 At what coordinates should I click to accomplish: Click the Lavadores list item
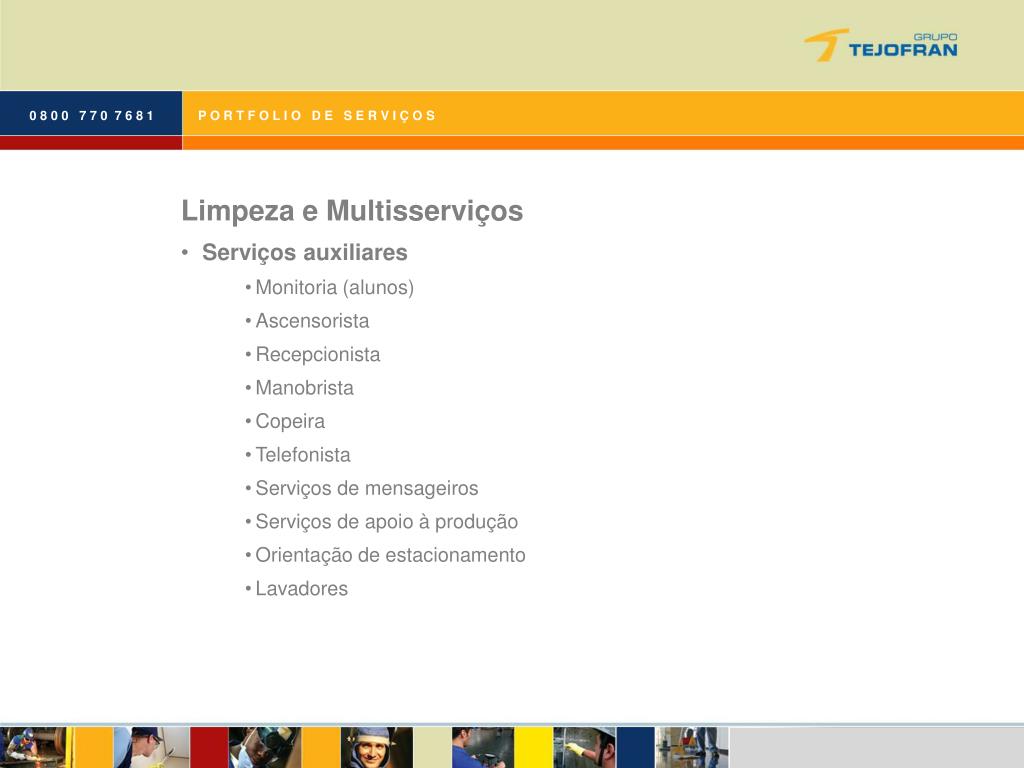302,588
